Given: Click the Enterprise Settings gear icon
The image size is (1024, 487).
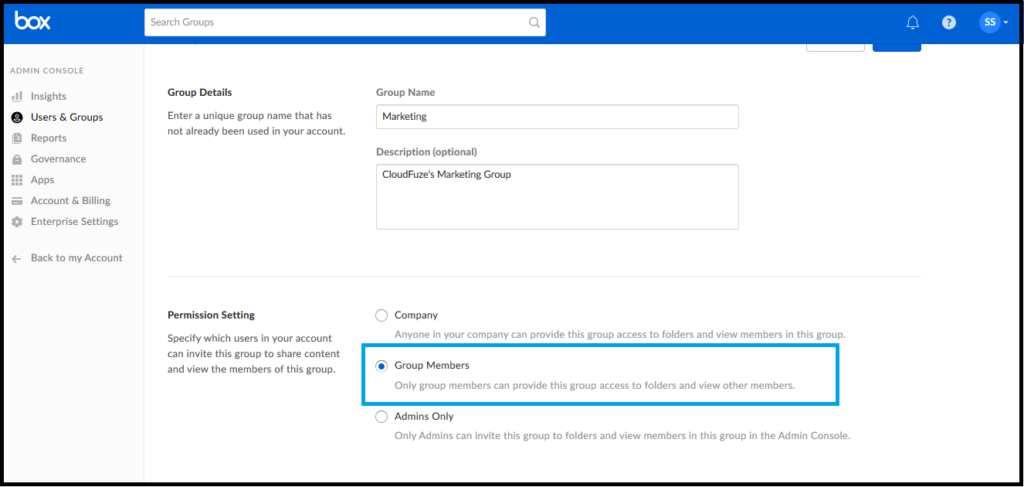Looking at the screenshot, I should coord(18,222).
